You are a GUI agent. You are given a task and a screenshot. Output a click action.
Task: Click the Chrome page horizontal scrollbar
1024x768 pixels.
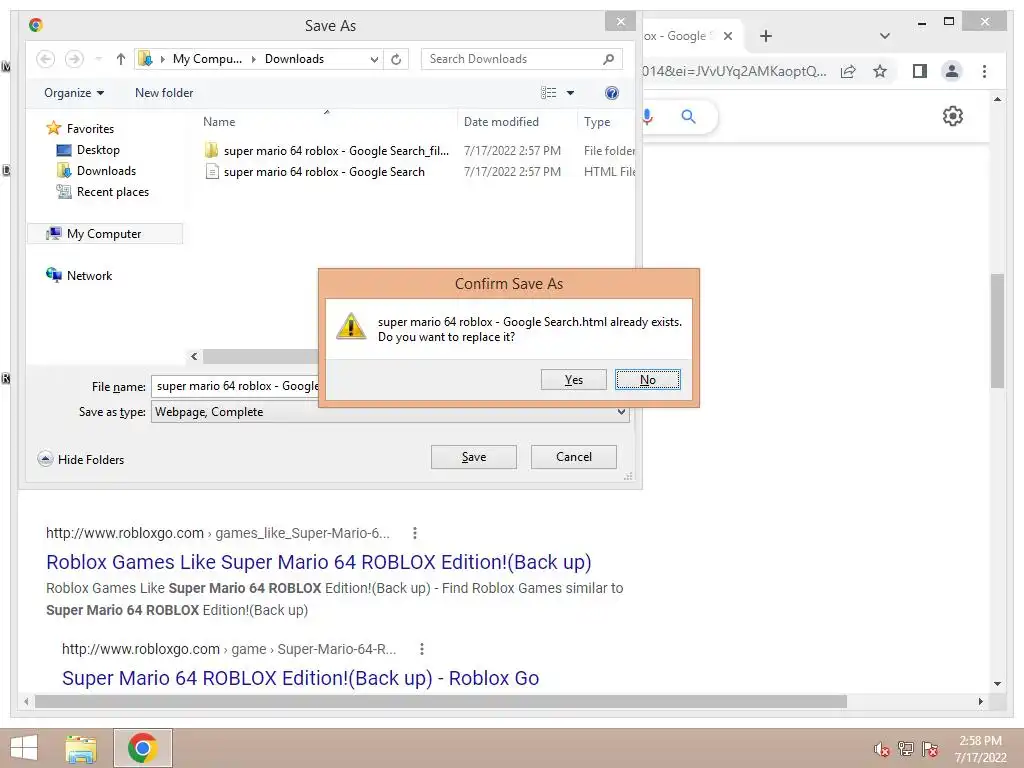click(441, 701)
